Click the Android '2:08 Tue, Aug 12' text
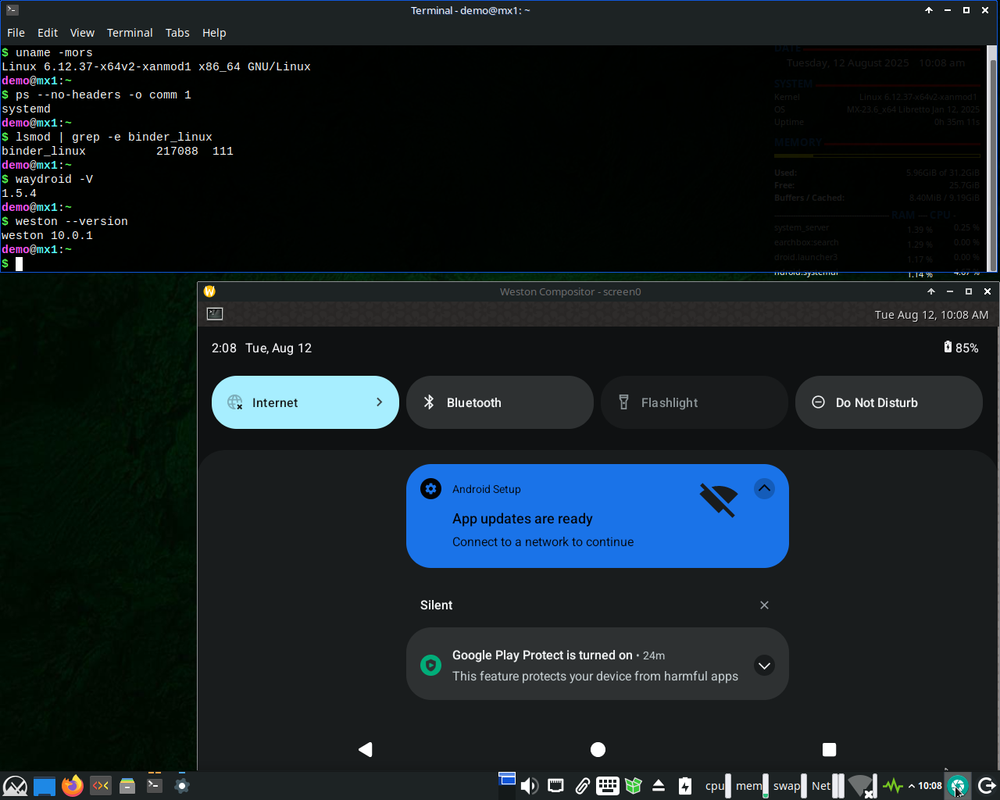Viewport: 1000px width, 800px height. (261, 348)
